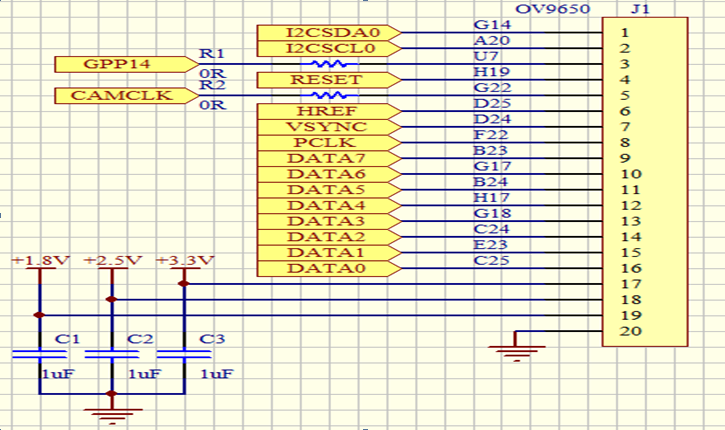Click pin 17 of connector J1
This screenshot has width=725, height=430.
click(631, 284)
